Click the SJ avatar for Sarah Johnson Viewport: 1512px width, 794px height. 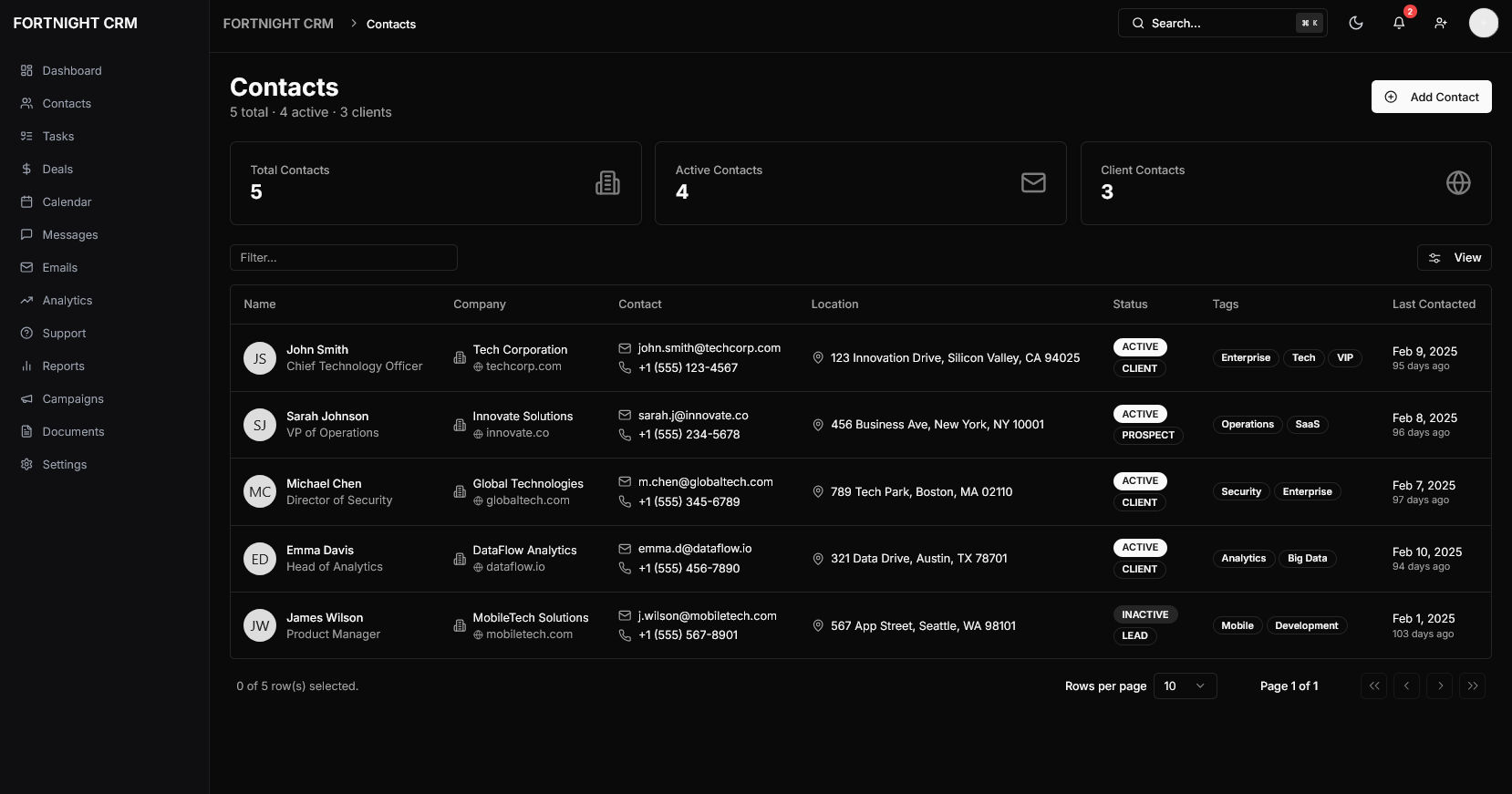(x=260, y=425)
